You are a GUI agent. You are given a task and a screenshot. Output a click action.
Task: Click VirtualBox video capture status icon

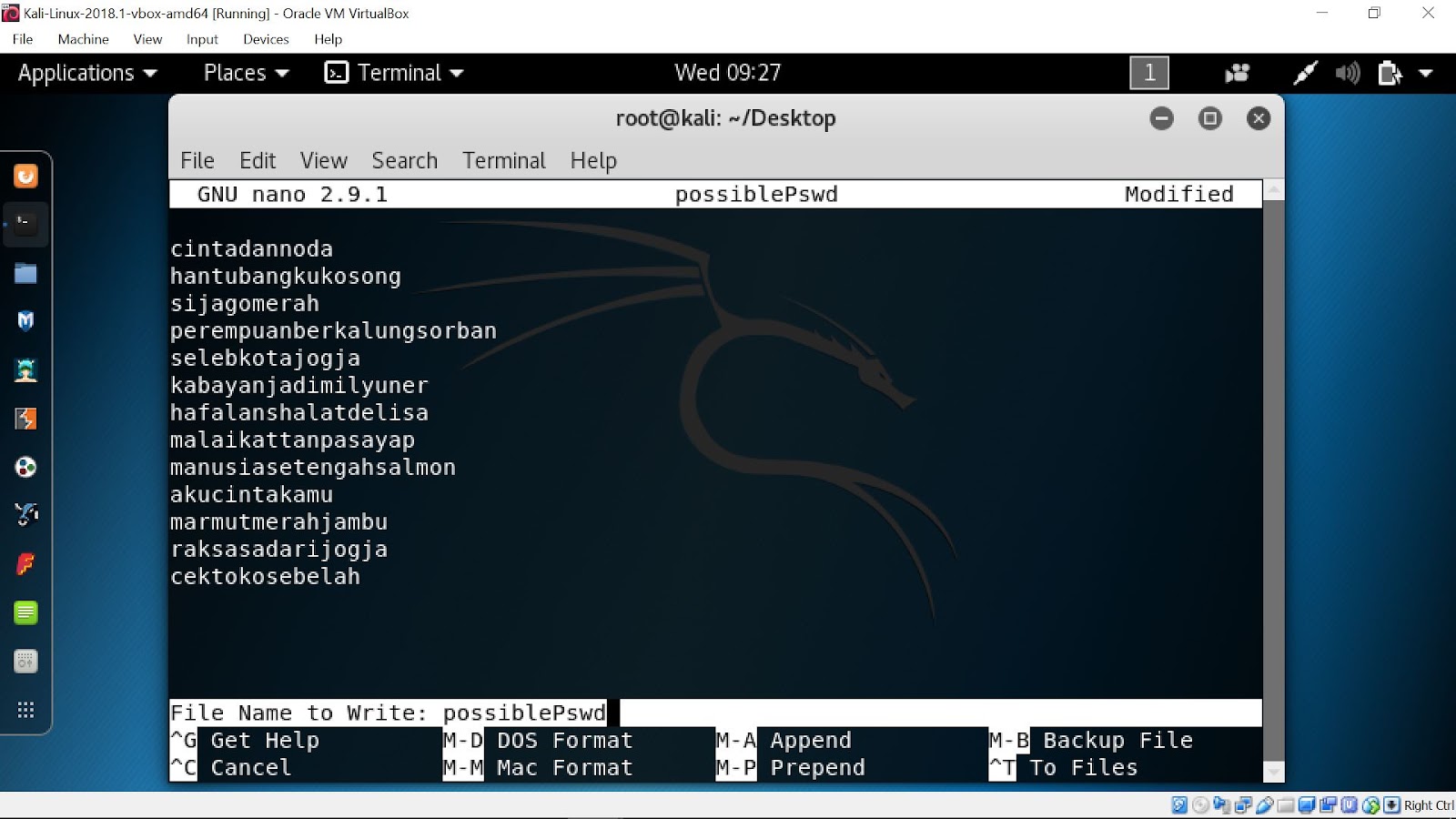point(1328,804)
